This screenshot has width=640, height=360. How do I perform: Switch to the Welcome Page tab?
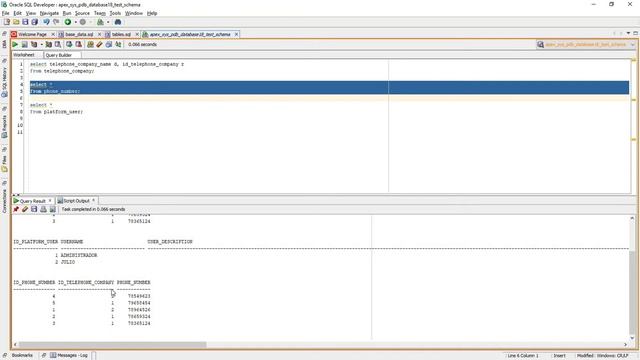(32, 34)
